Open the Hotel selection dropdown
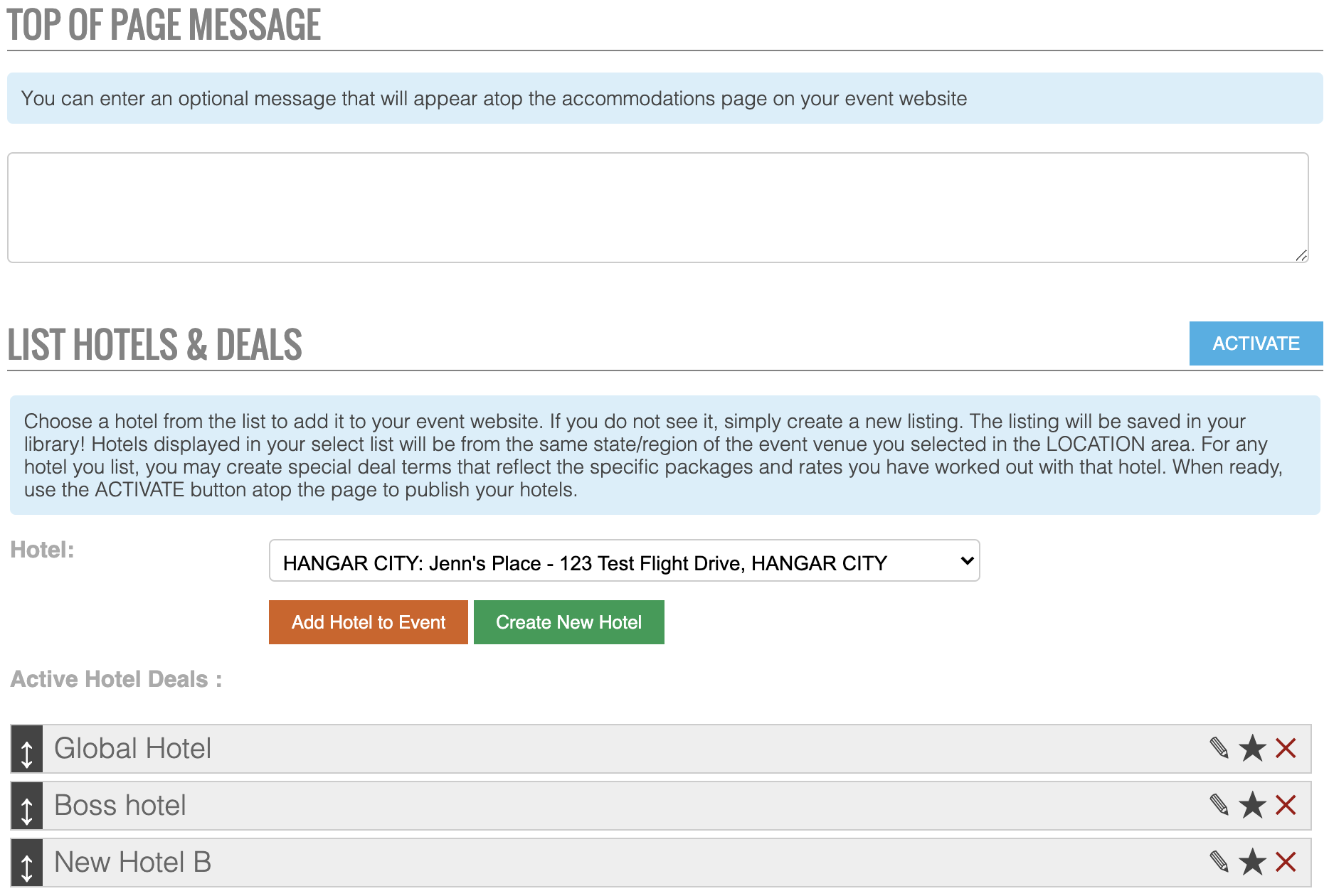The width and height of the screenshot is (1329, 896). tap(624, 560)
